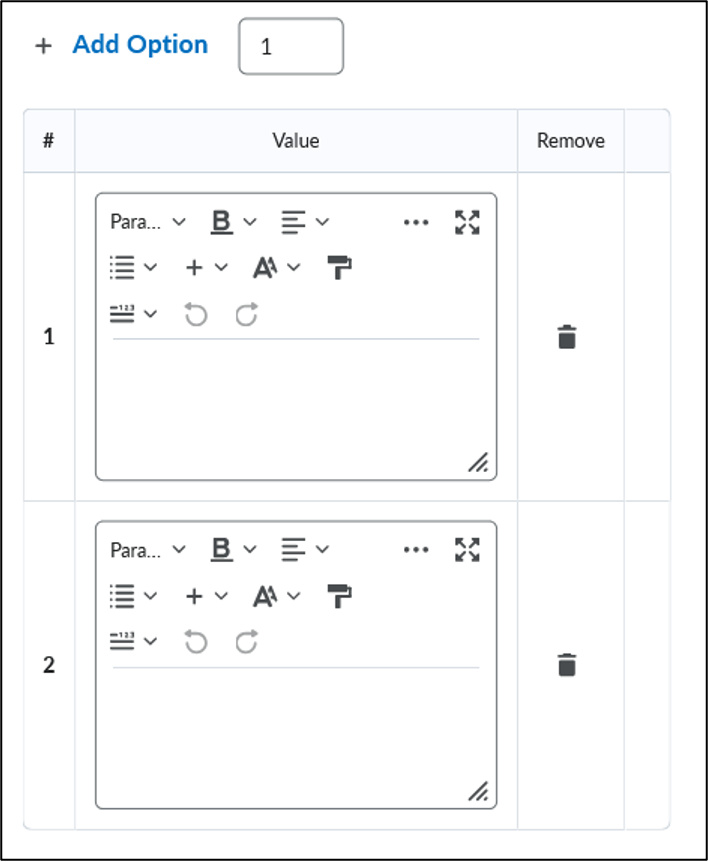The height and width of the screenshot is (862, 708).
Task: Open the Paragraph format dropdown in option 2 editor
Action: 148,549
